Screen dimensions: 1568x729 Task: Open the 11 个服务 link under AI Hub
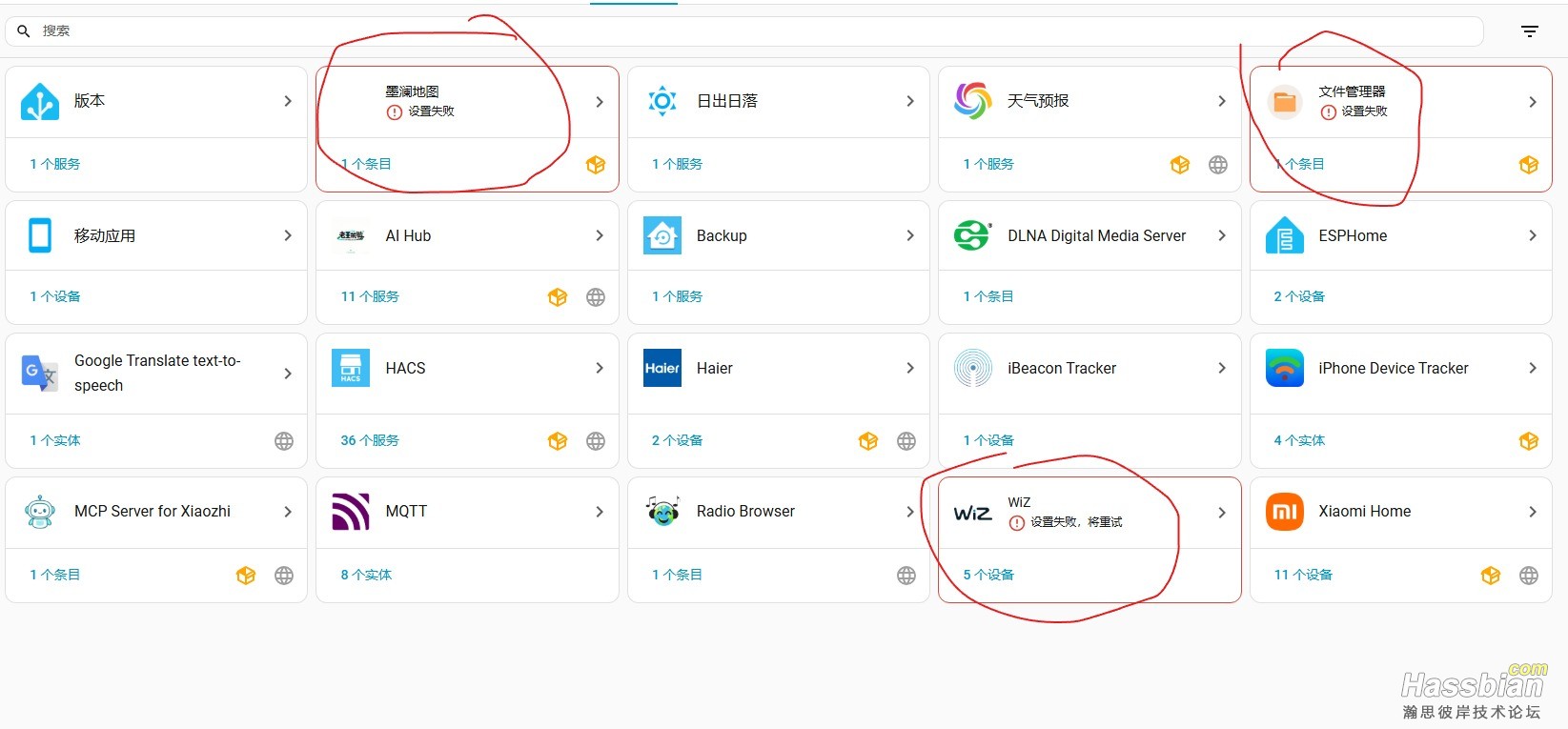[x=370, y=296]
